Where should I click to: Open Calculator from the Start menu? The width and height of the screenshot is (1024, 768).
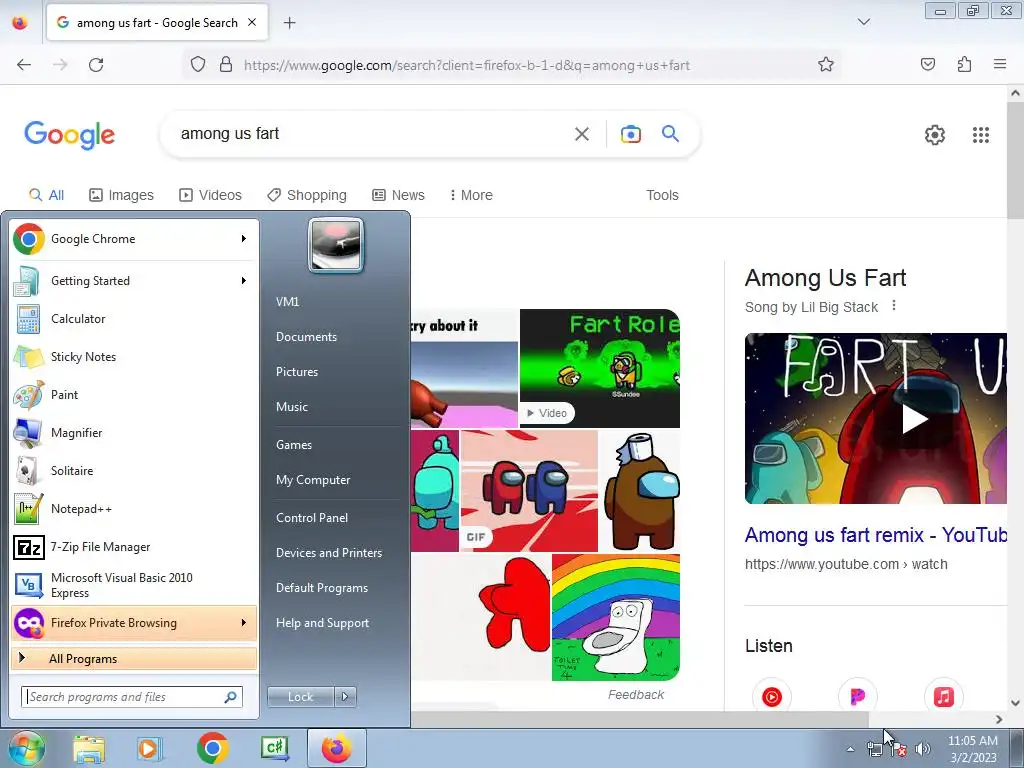pos(134,319)
